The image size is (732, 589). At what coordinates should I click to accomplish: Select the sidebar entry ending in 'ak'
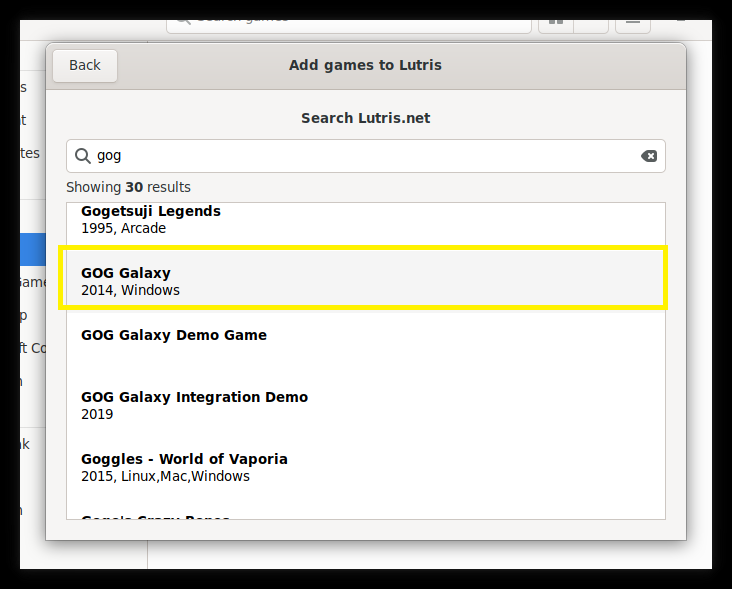coord(25,444)
